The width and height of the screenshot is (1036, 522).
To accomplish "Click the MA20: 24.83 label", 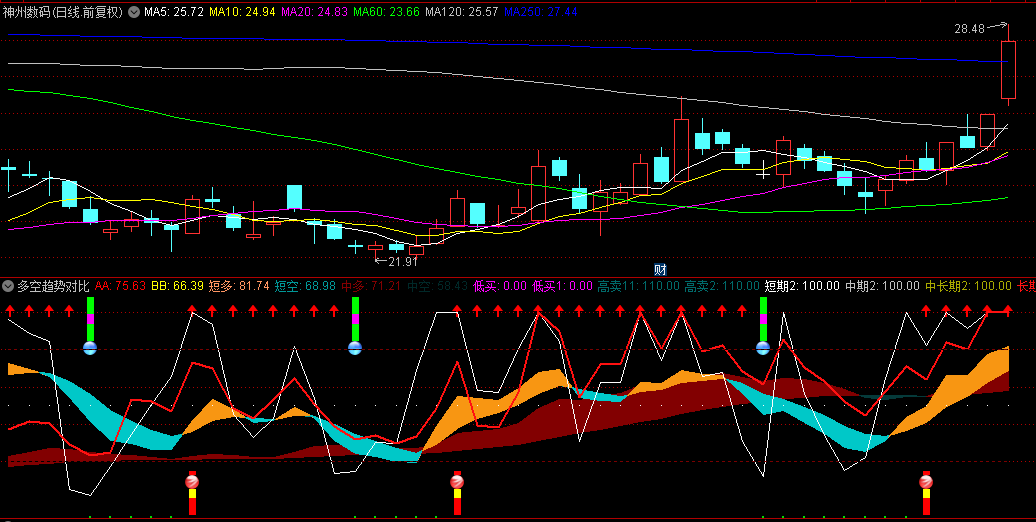I will point(314,12).
